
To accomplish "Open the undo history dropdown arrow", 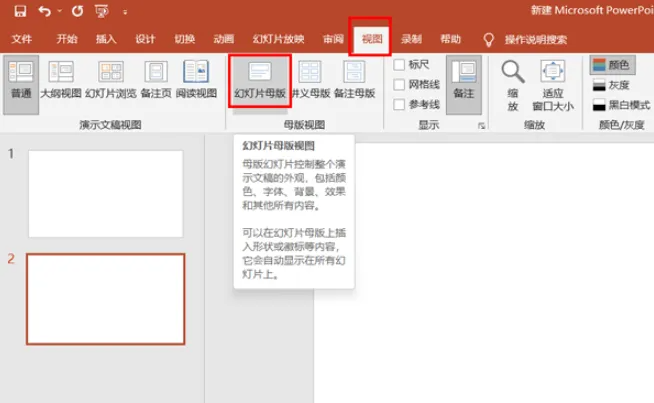I will [x=60, y=11].
